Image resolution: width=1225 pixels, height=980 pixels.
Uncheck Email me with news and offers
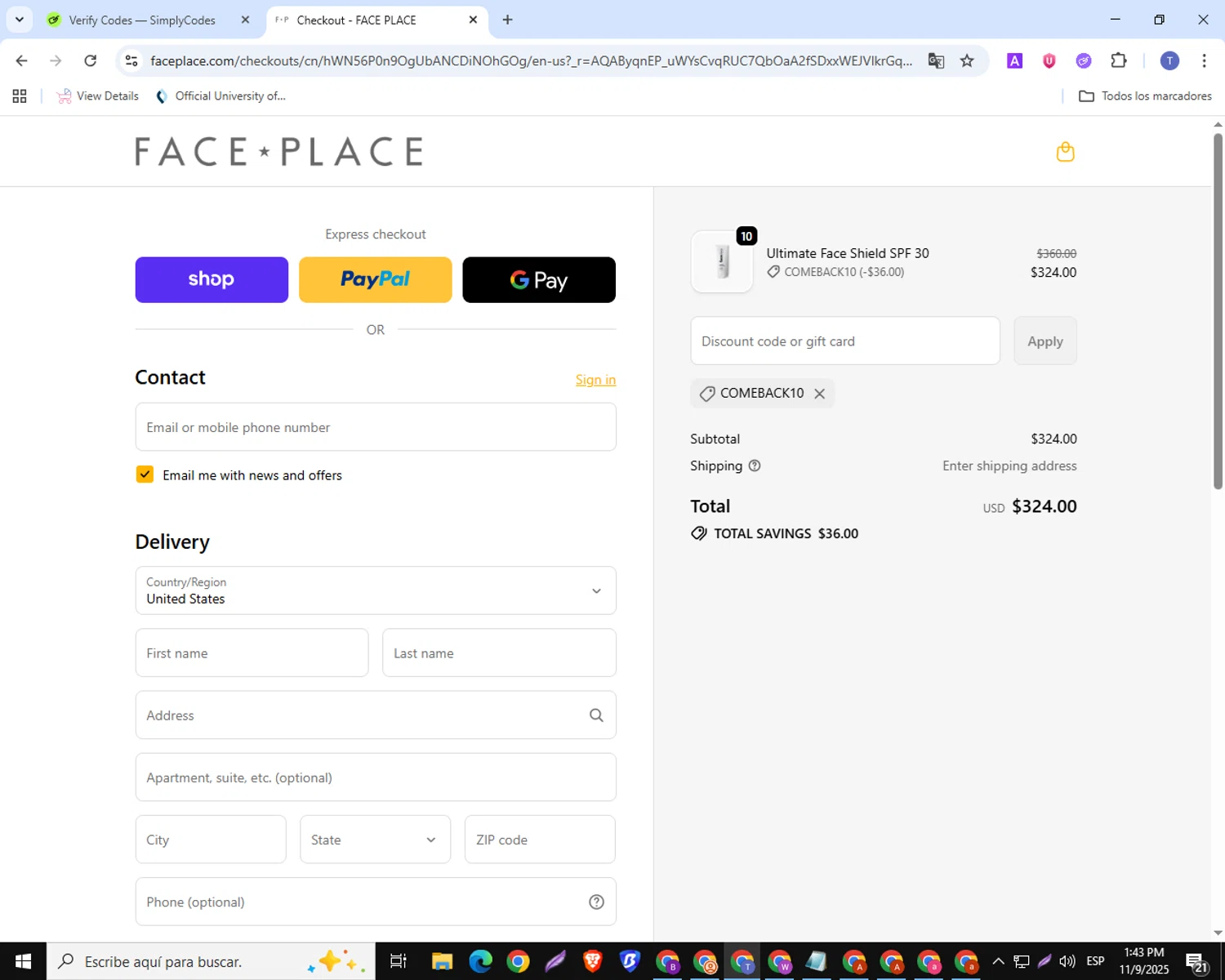145,474
